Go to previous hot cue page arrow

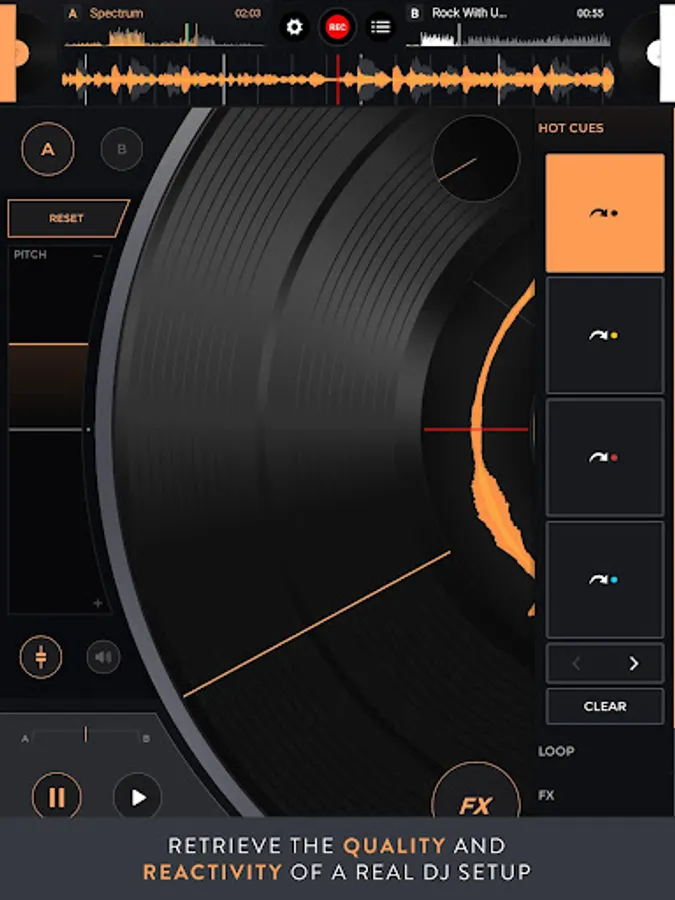point(576,664)
